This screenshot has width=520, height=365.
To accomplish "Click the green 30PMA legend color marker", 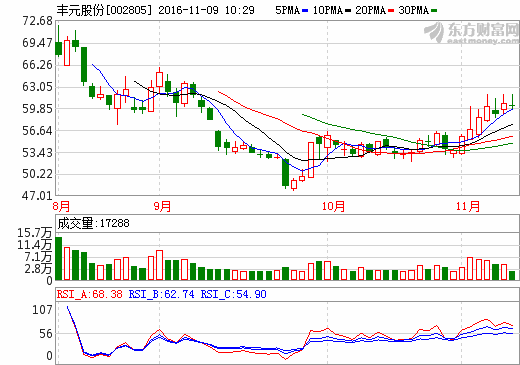I will pos(434,11).
